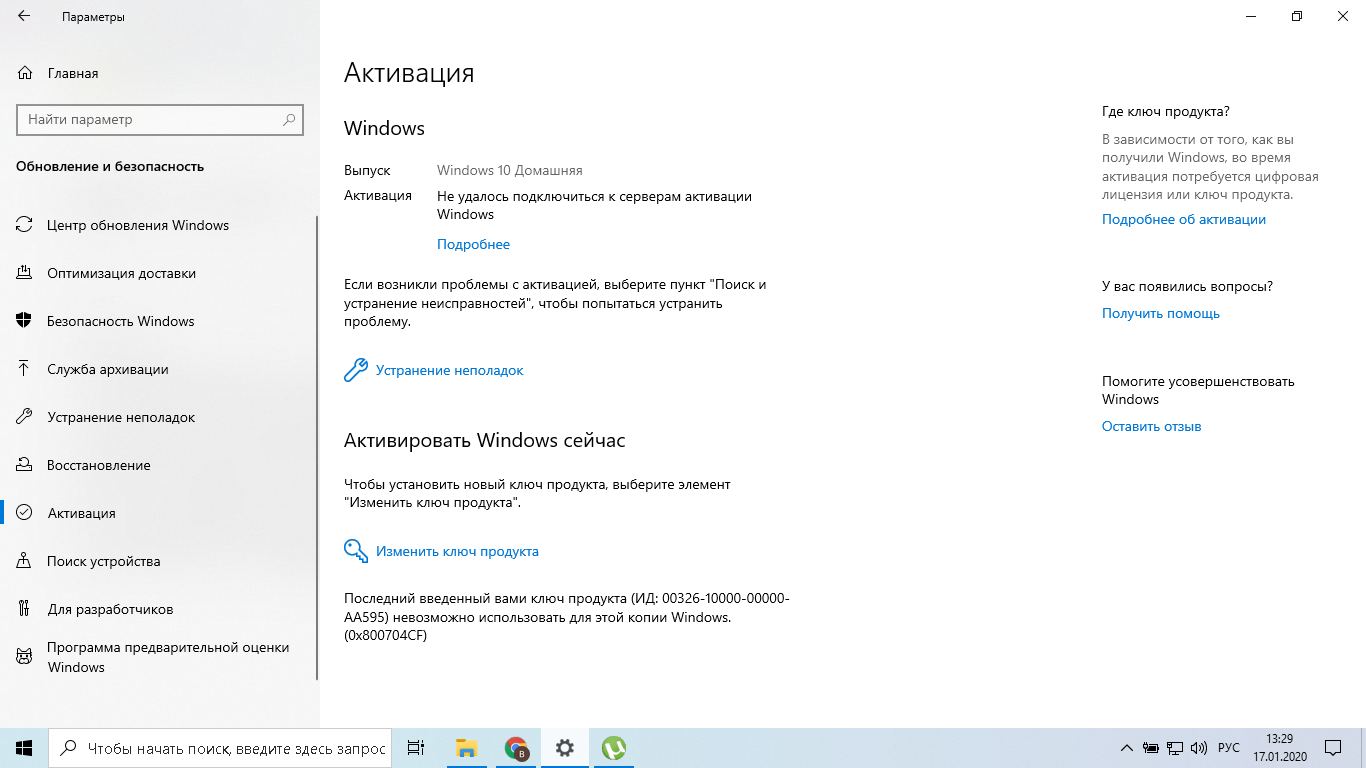Image resolution: width=1366 pixels, height=768 pixels.
Task: Click the blue wrench troubleshooting icon
Action: tap(356, 370)
